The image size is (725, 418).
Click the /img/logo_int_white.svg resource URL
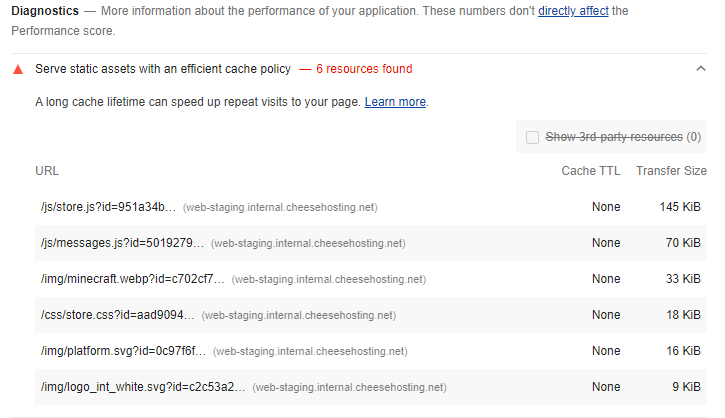pyautogui.click(x=141, y=387)
